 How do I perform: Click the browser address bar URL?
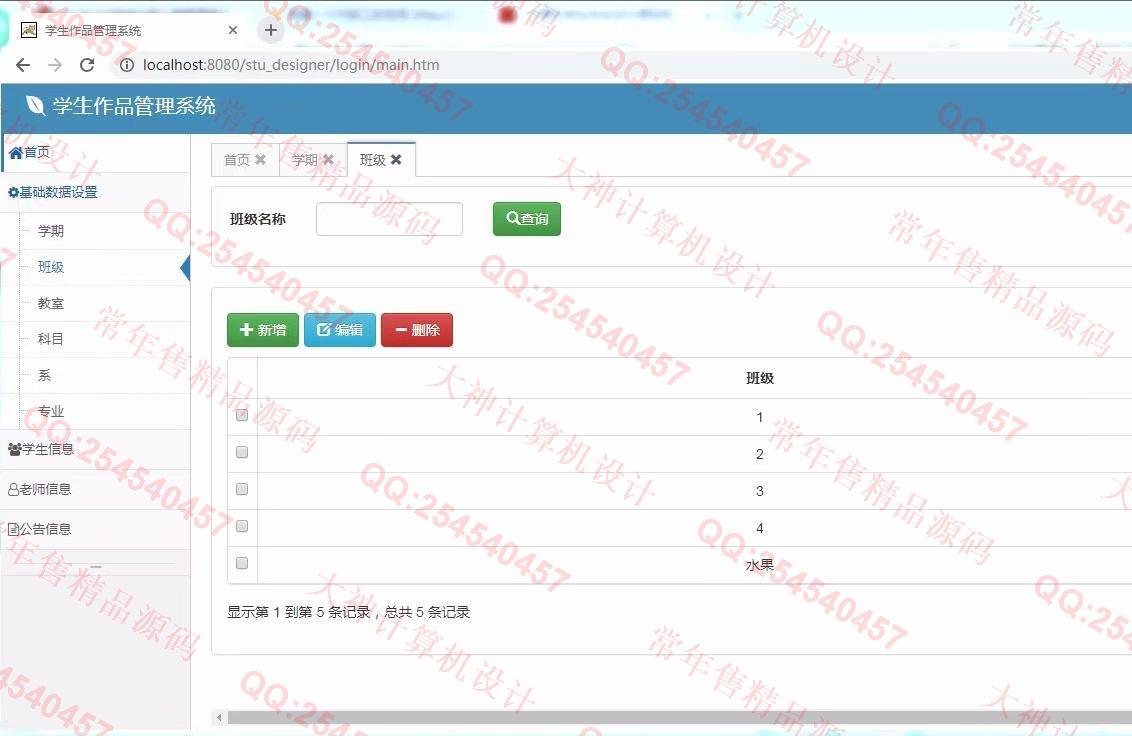point(291,65)
